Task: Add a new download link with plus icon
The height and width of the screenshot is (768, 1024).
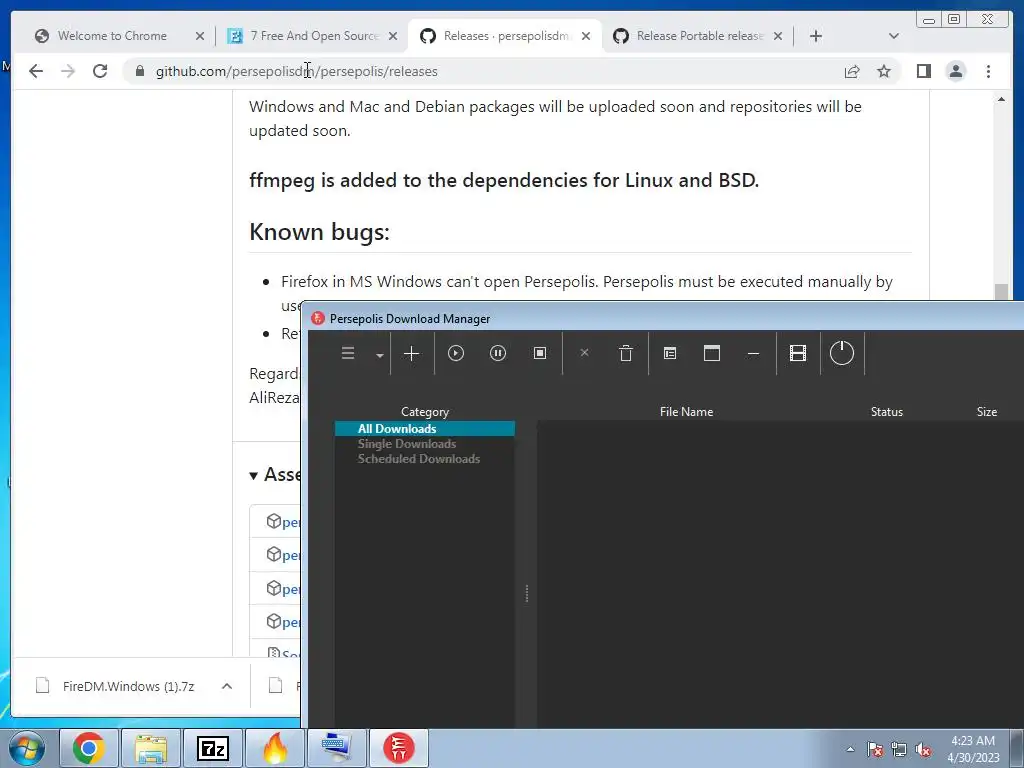Action: 411,354
